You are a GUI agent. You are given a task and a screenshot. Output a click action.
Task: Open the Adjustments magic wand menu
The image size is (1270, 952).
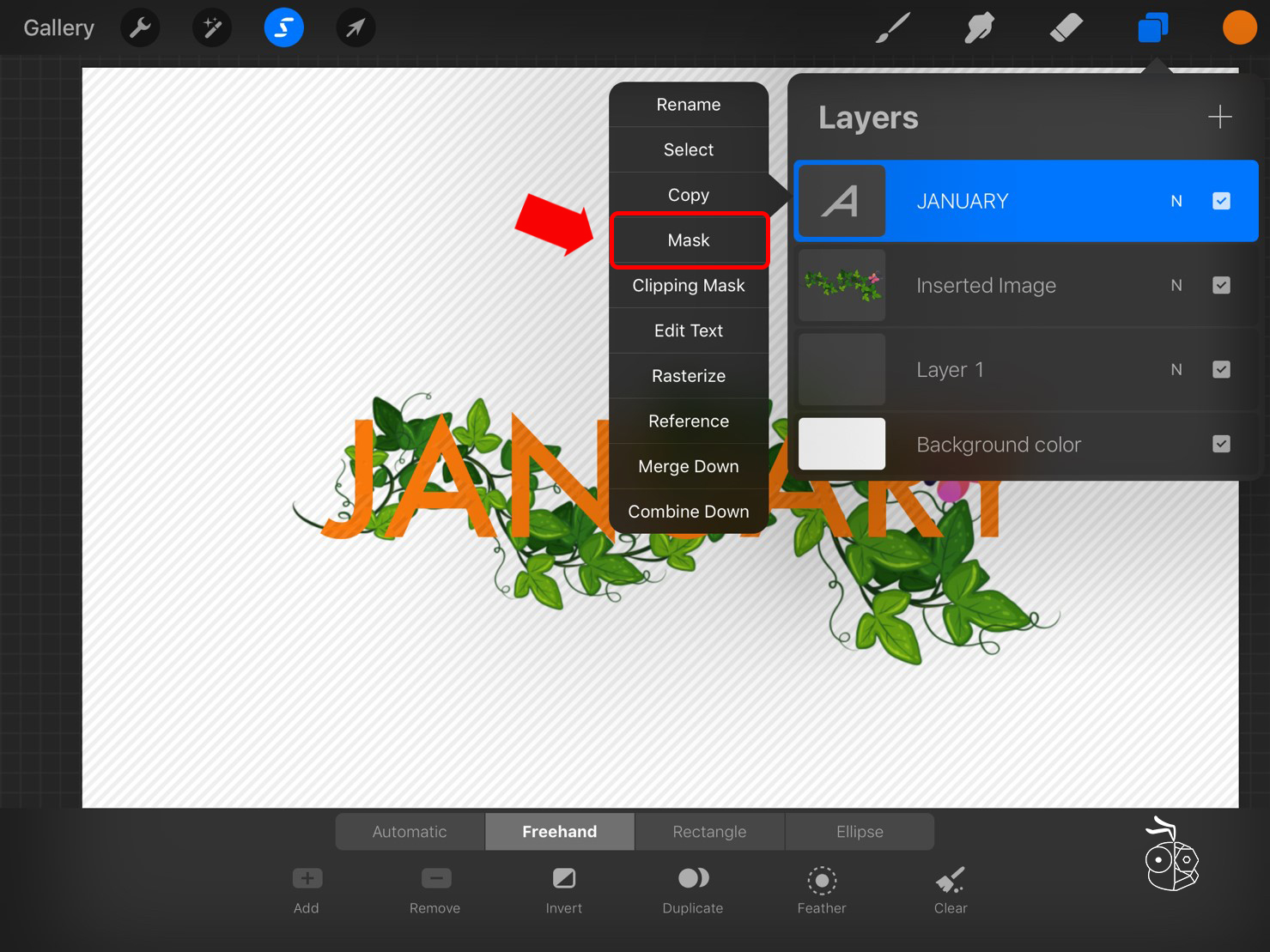tap(212, 28)
